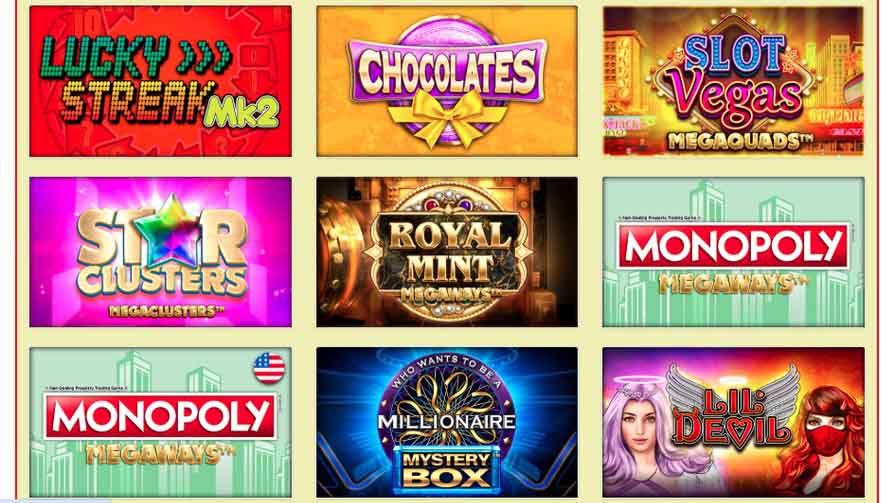Click the green triple arrows beside Lucky
The width and height of the screenshot is (895, 503).
[x=203, y=57]
